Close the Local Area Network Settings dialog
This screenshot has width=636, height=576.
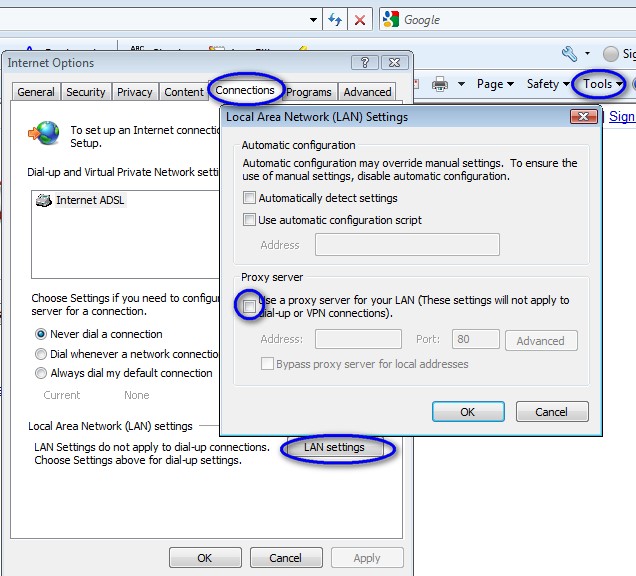[x=584, y=117]
